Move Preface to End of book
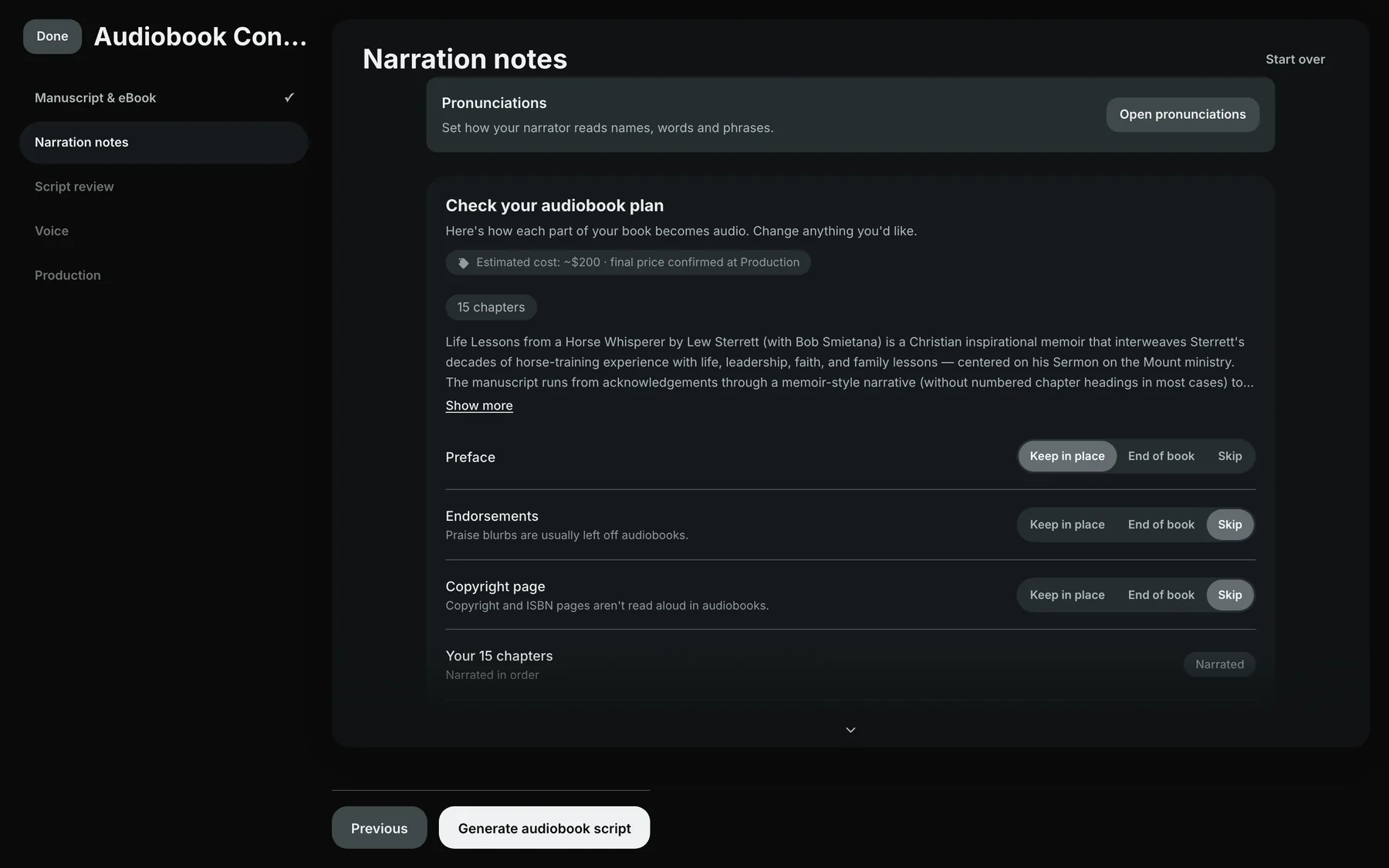The height and width of the screenshot is (868, 1389). (x=1161, y=456)
